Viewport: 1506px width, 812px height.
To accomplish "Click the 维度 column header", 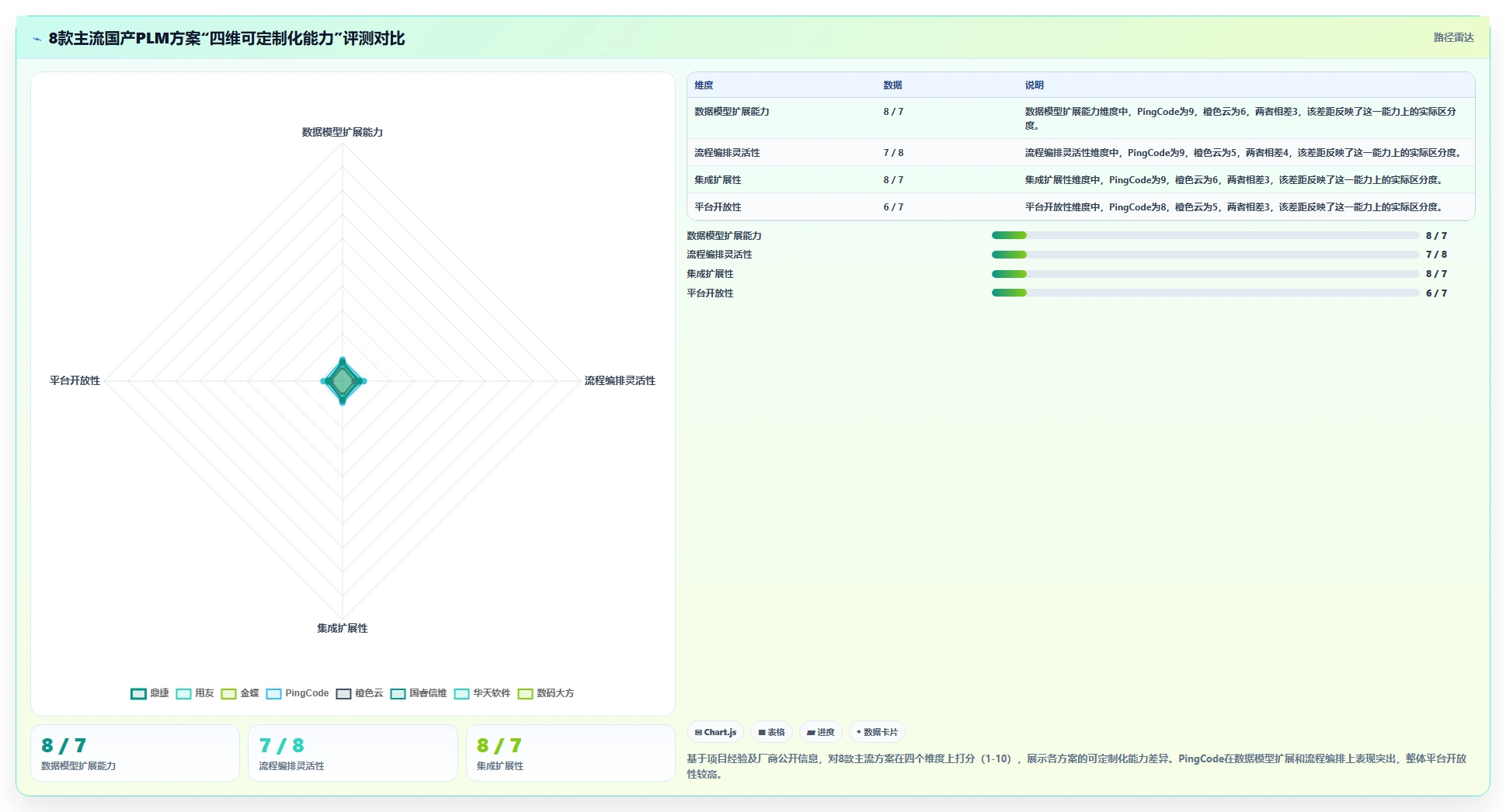I will pos(704,85).
